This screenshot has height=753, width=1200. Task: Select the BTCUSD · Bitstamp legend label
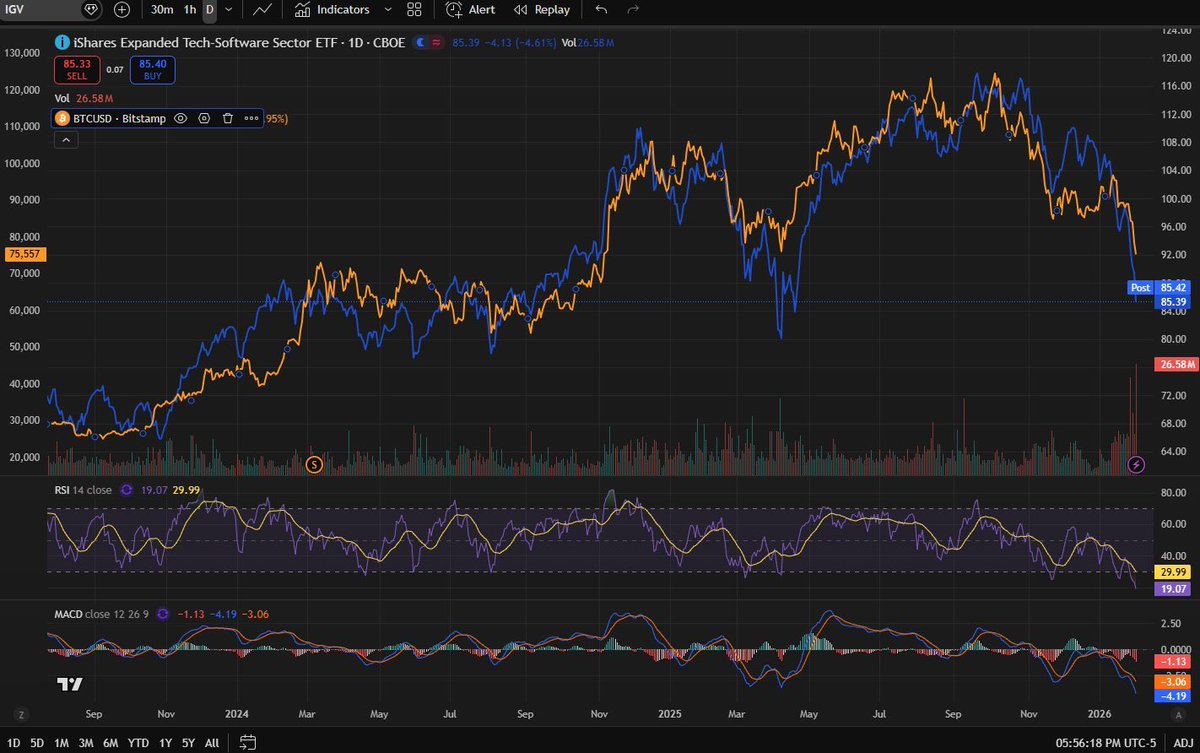[119, 118]
